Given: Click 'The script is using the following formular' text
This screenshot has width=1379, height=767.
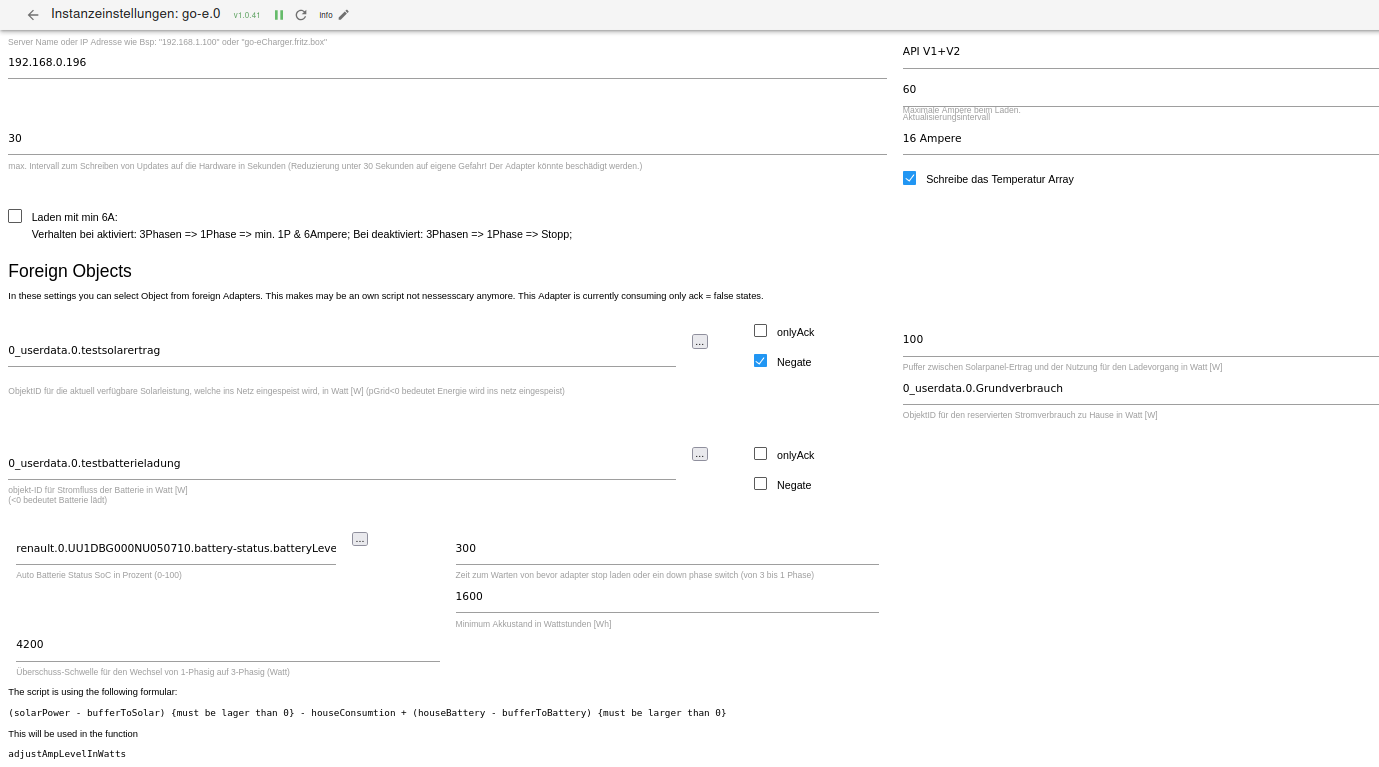Looking at the screenshot, I should coord(93,692).
